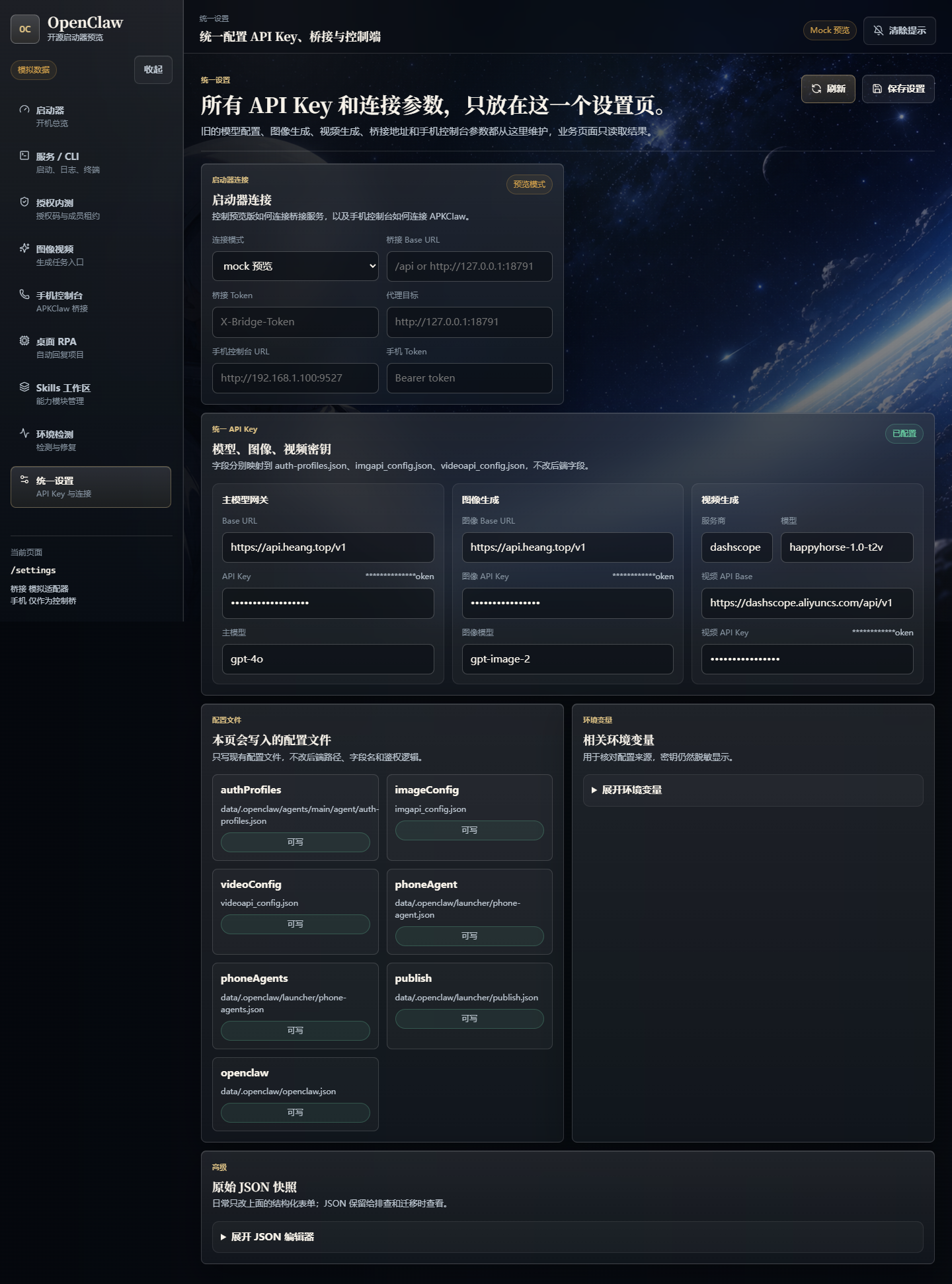The width and height of the screenshot is (952, 1284).
Task: Click the 统一设置 sliders icon
Action: pyautogui.click(x=24, y=479)
